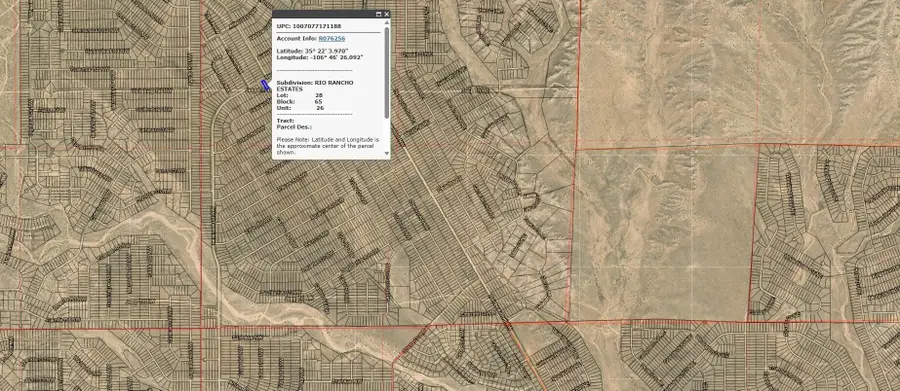Click the Lot: 28 row
The image size is (900, 391).
(x=300, y=95)
